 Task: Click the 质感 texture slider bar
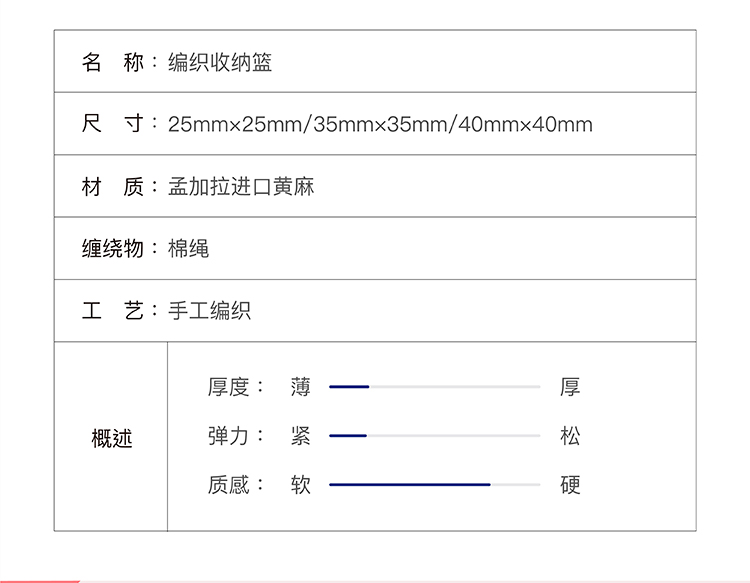434,485
